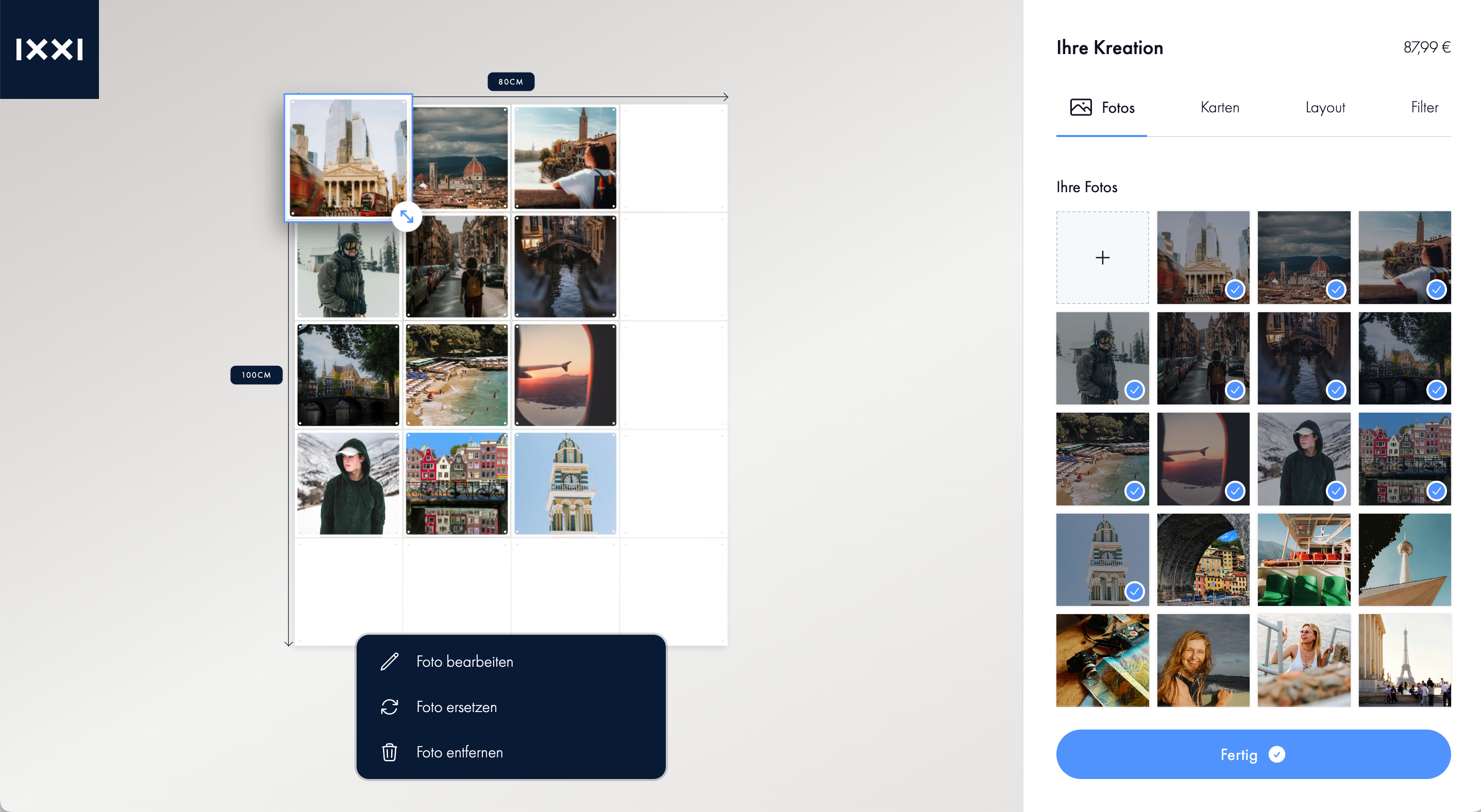Viewport: 1481px width, 812px height.
Task: Select the hooded person photo on canvas
Action: [348, 483]
